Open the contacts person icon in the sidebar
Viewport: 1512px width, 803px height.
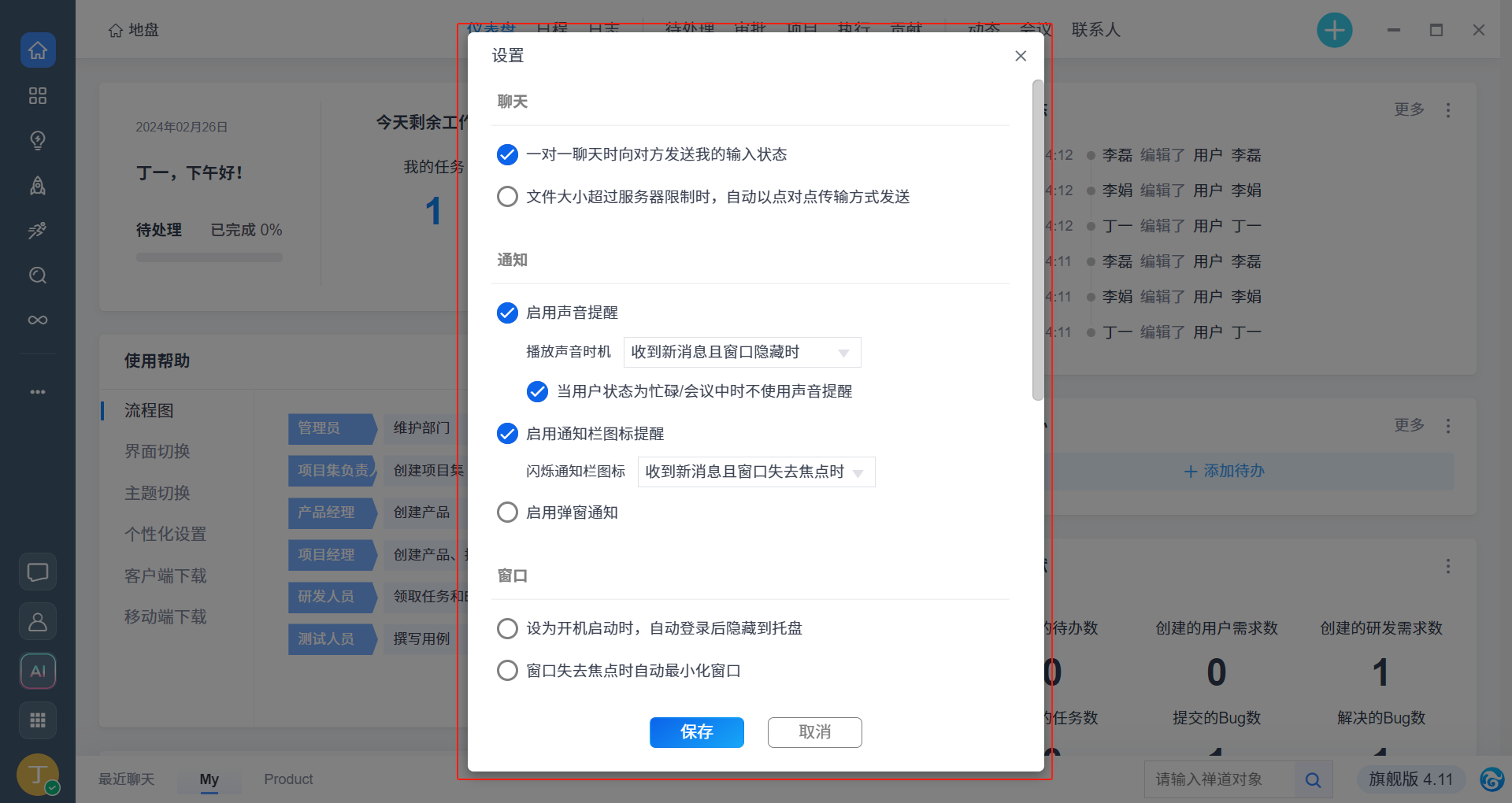point(38,622)
